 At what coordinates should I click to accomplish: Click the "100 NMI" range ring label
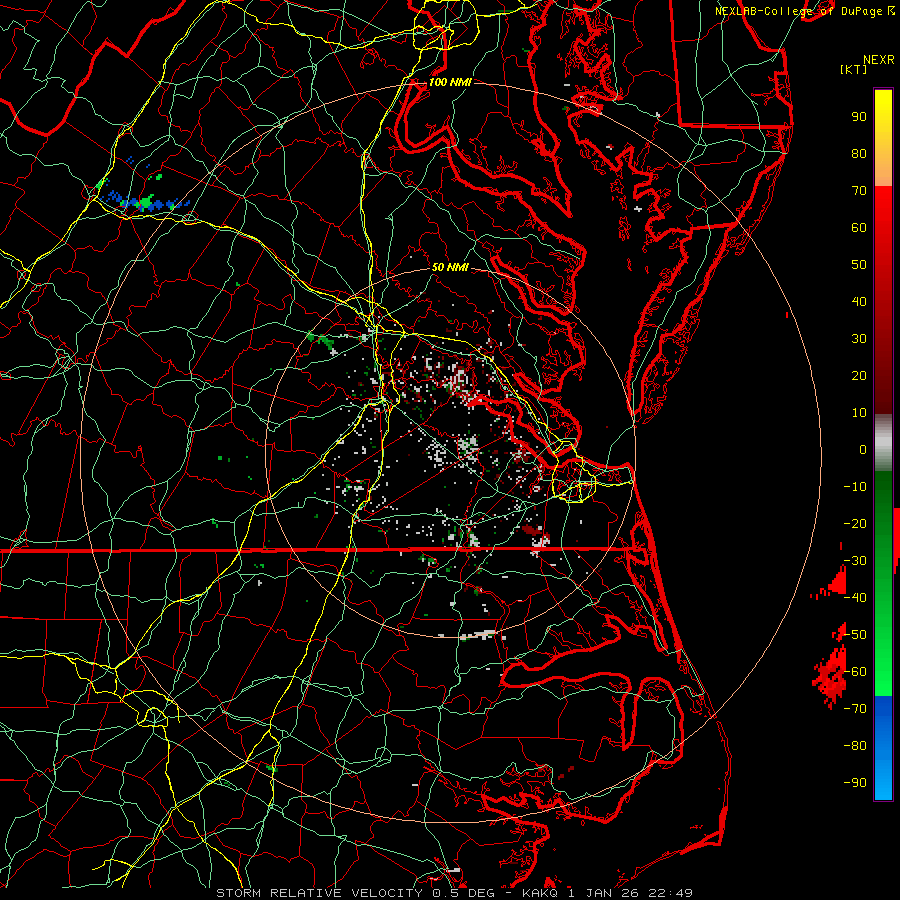click(x=450, y=82)
